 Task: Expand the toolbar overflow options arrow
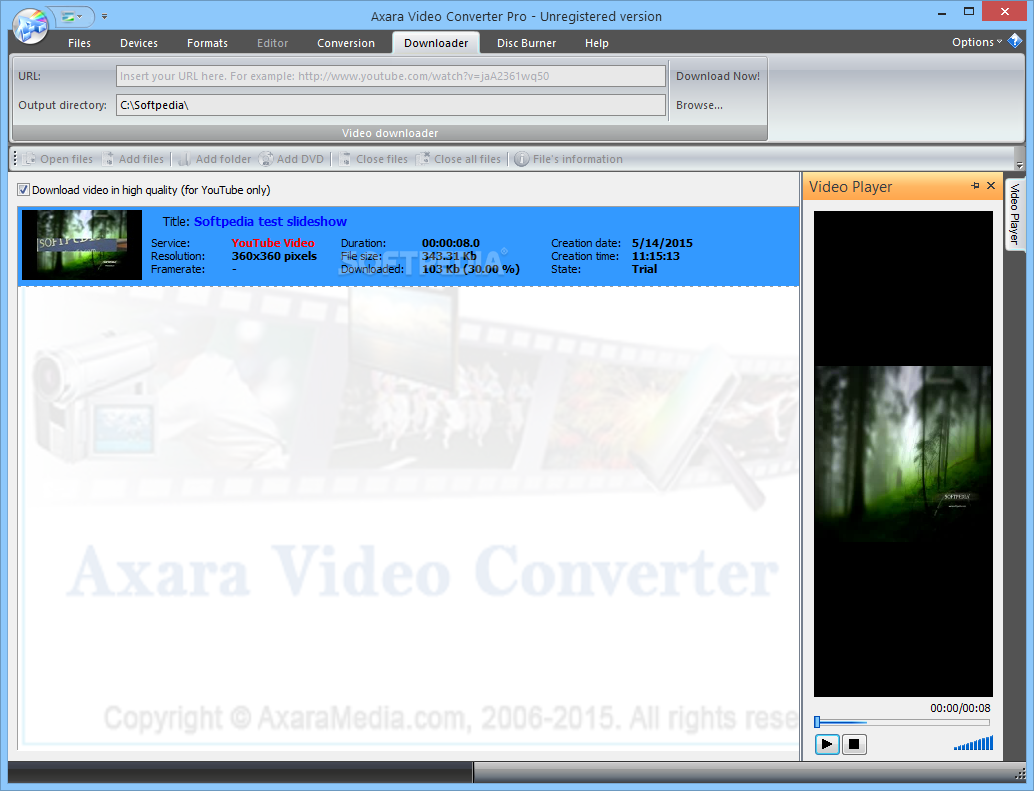click(x=1019, y=164)
